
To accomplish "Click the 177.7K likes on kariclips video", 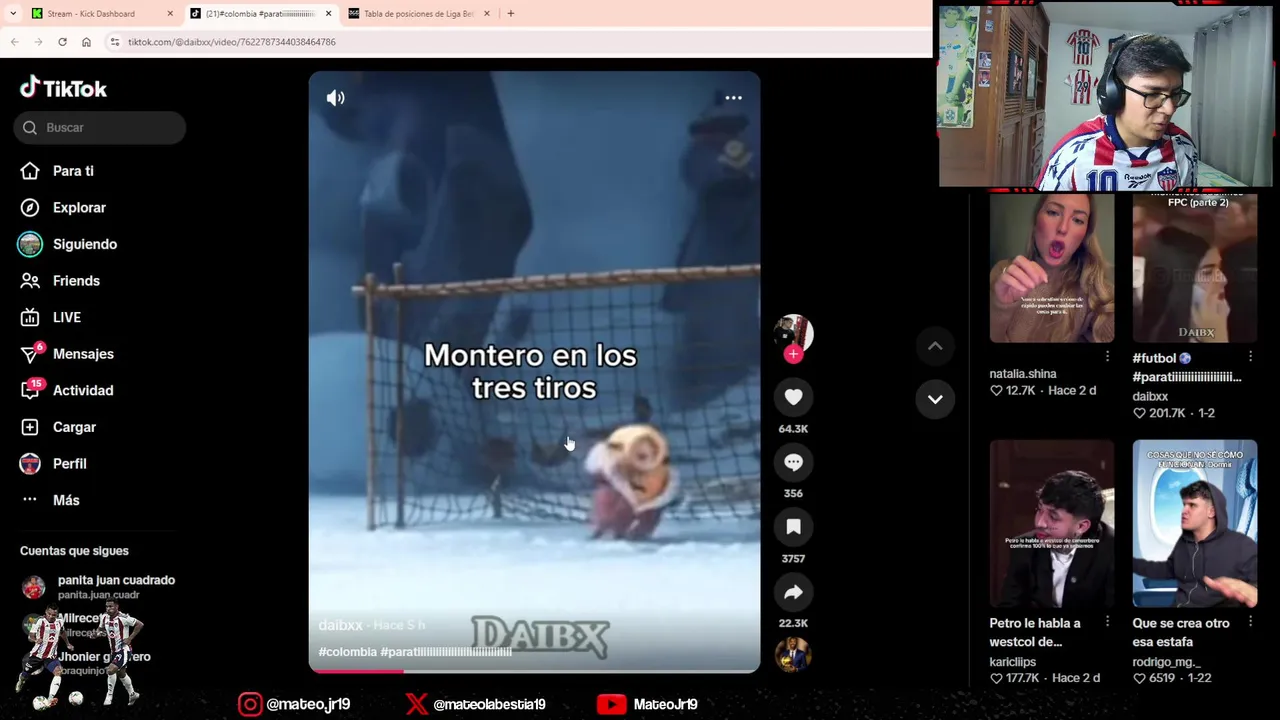I will (1016, 678).
